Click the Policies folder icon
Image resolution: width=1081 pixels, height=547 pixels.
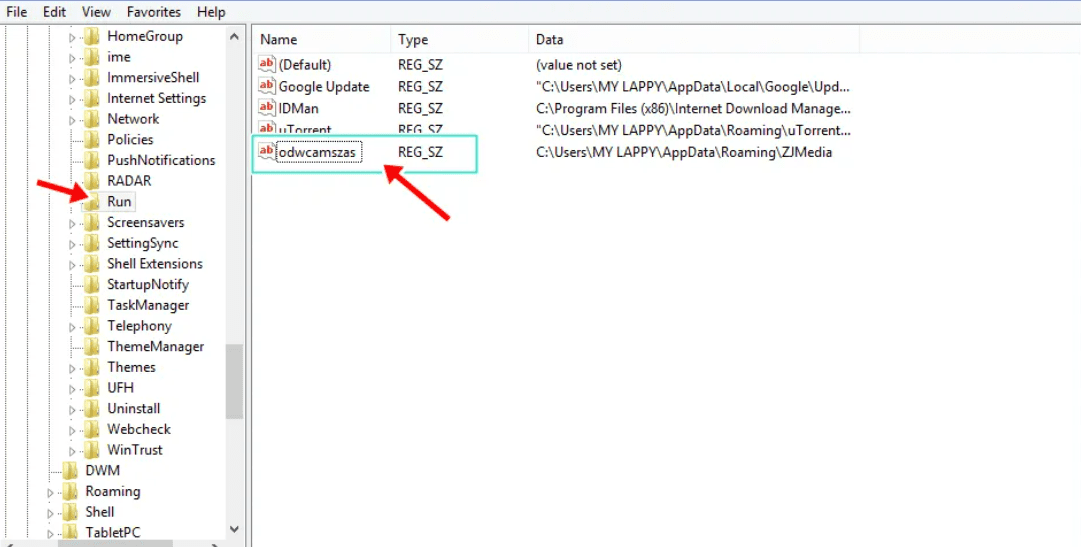coord(92,139)
